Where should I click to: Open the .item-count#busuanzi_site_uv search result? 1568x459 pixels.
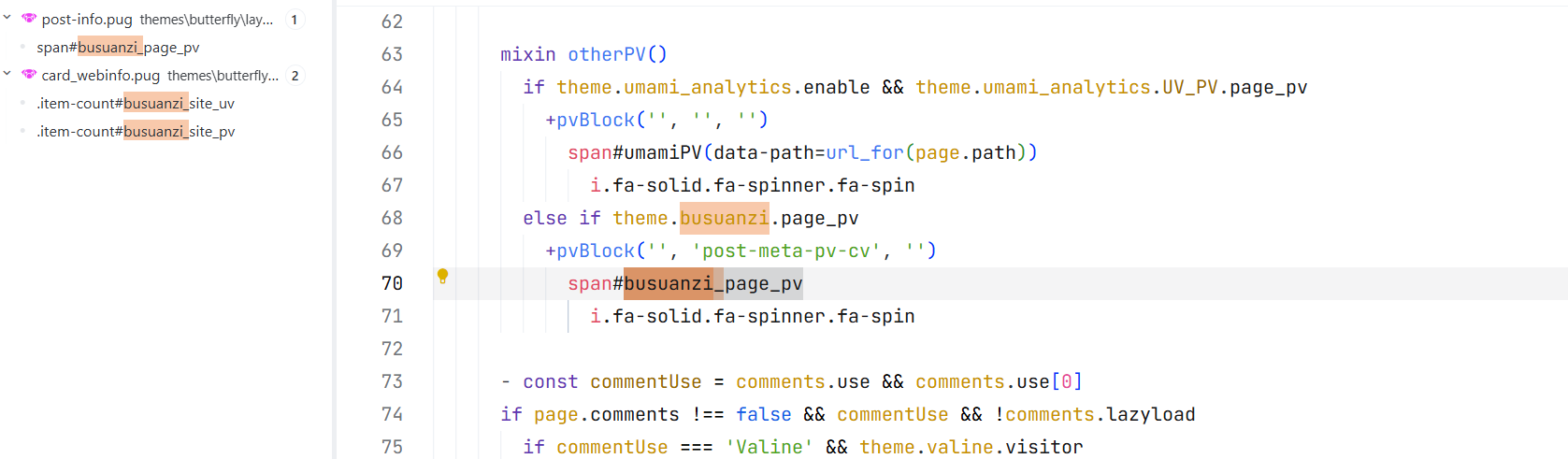136,104
